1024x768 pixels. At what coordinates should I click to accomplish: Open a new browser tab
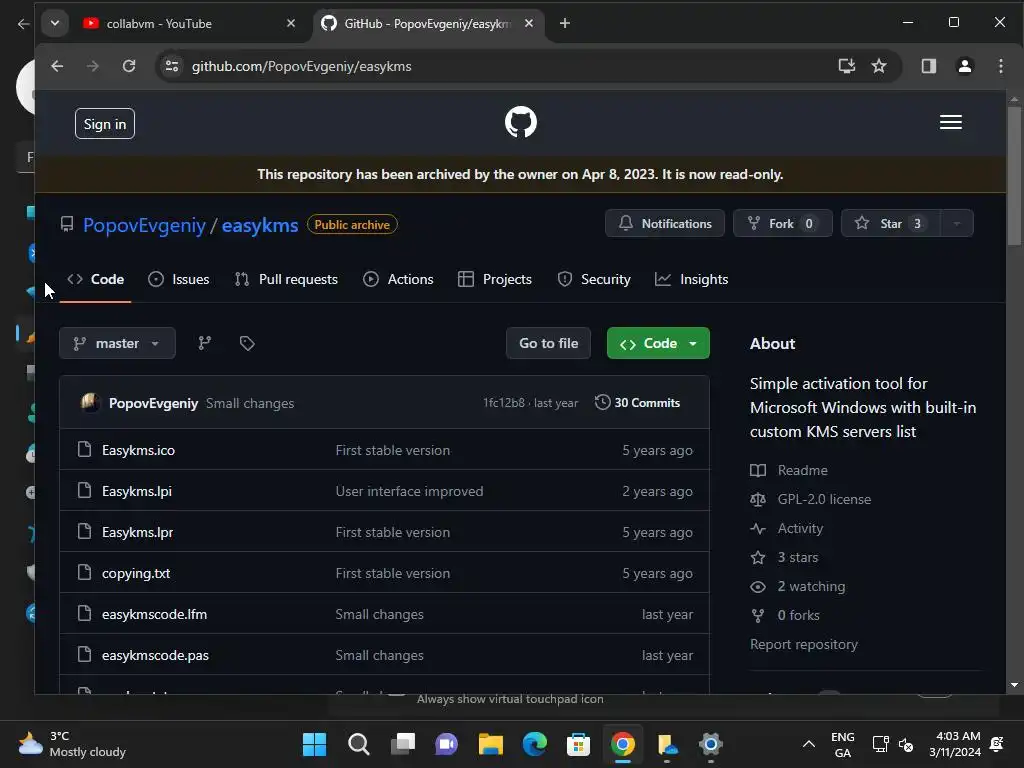click(x=565, y=24)
